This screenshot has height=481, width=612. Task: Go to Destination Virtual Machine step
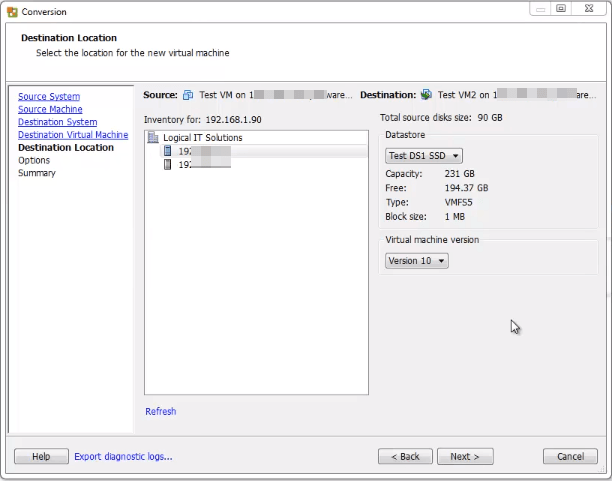[x=73, y=135]
